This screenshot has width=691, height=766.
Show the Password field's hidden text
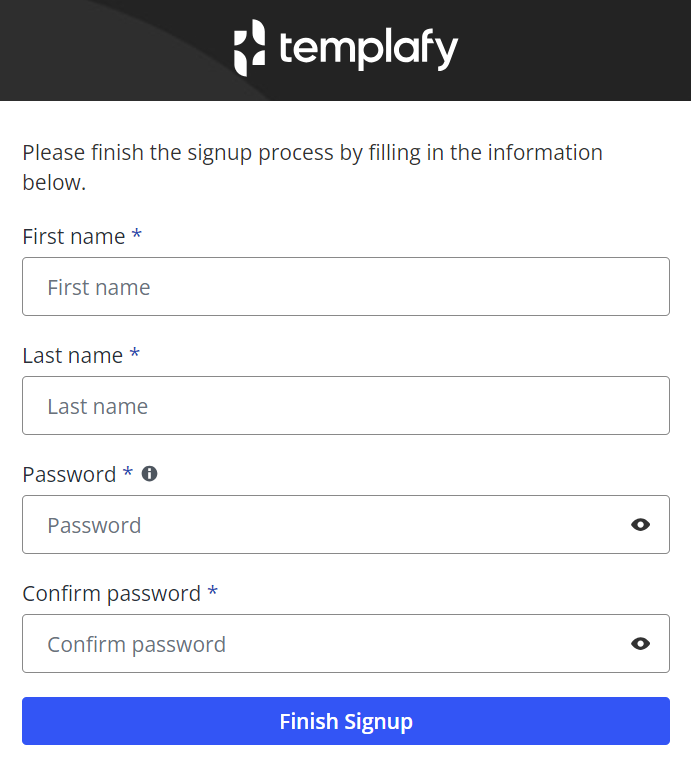[x=640, y=525]
